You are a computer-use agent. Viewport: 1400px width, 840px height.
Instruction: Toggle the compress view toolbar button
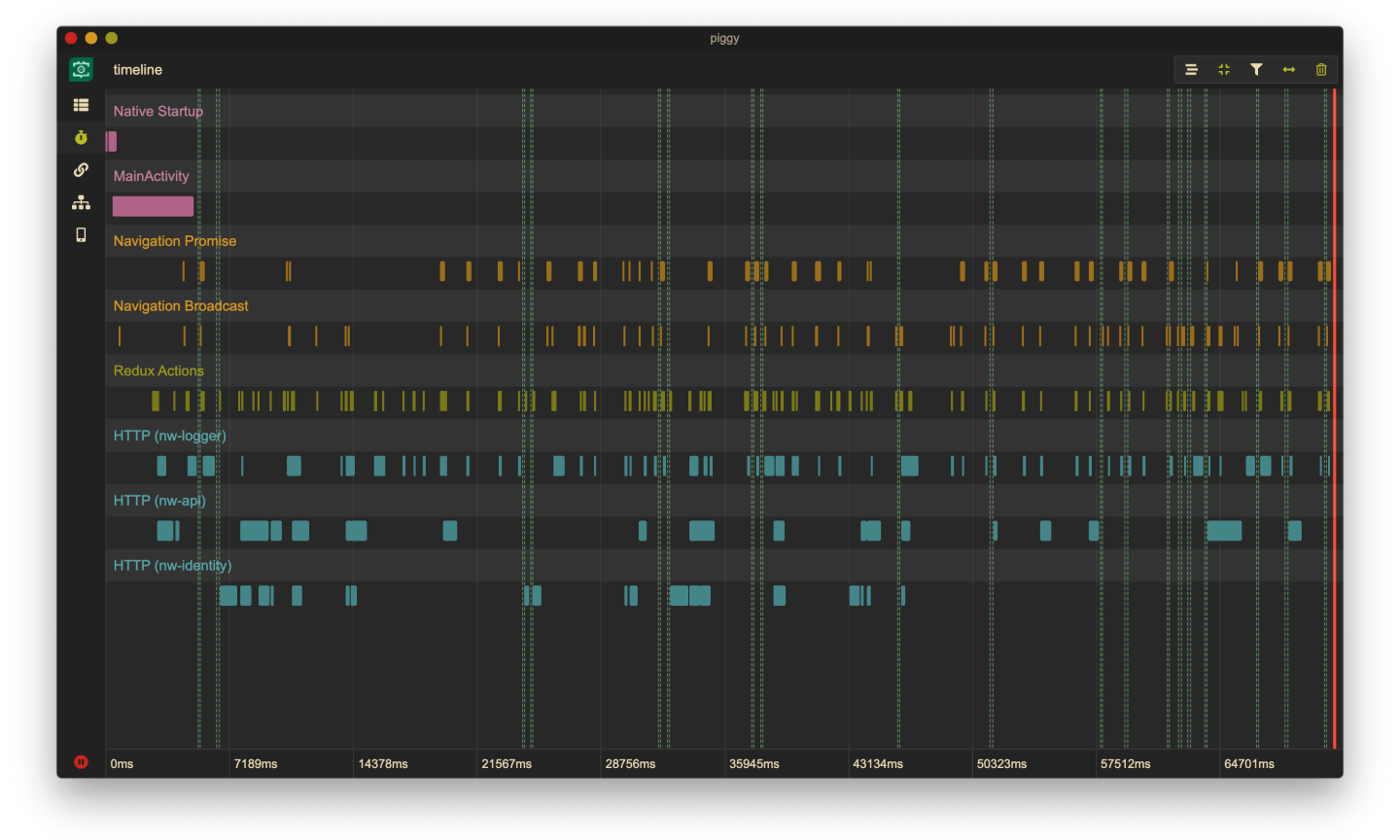[x=1224, y=69]
